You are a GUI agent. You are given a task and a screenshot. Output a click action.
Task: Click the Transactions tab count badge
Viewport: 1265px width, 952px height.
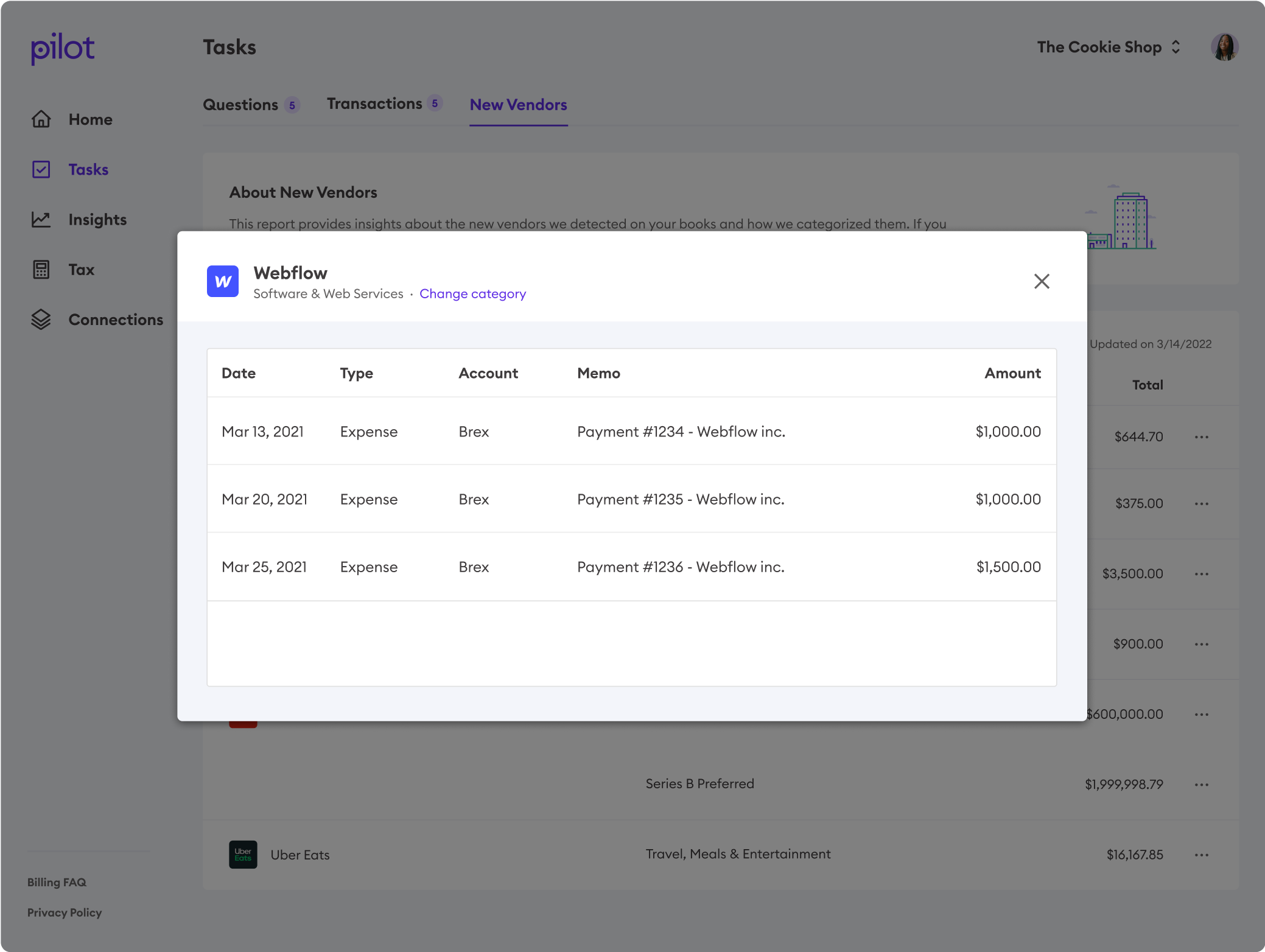pyautogui.click(x=435, y=103)
